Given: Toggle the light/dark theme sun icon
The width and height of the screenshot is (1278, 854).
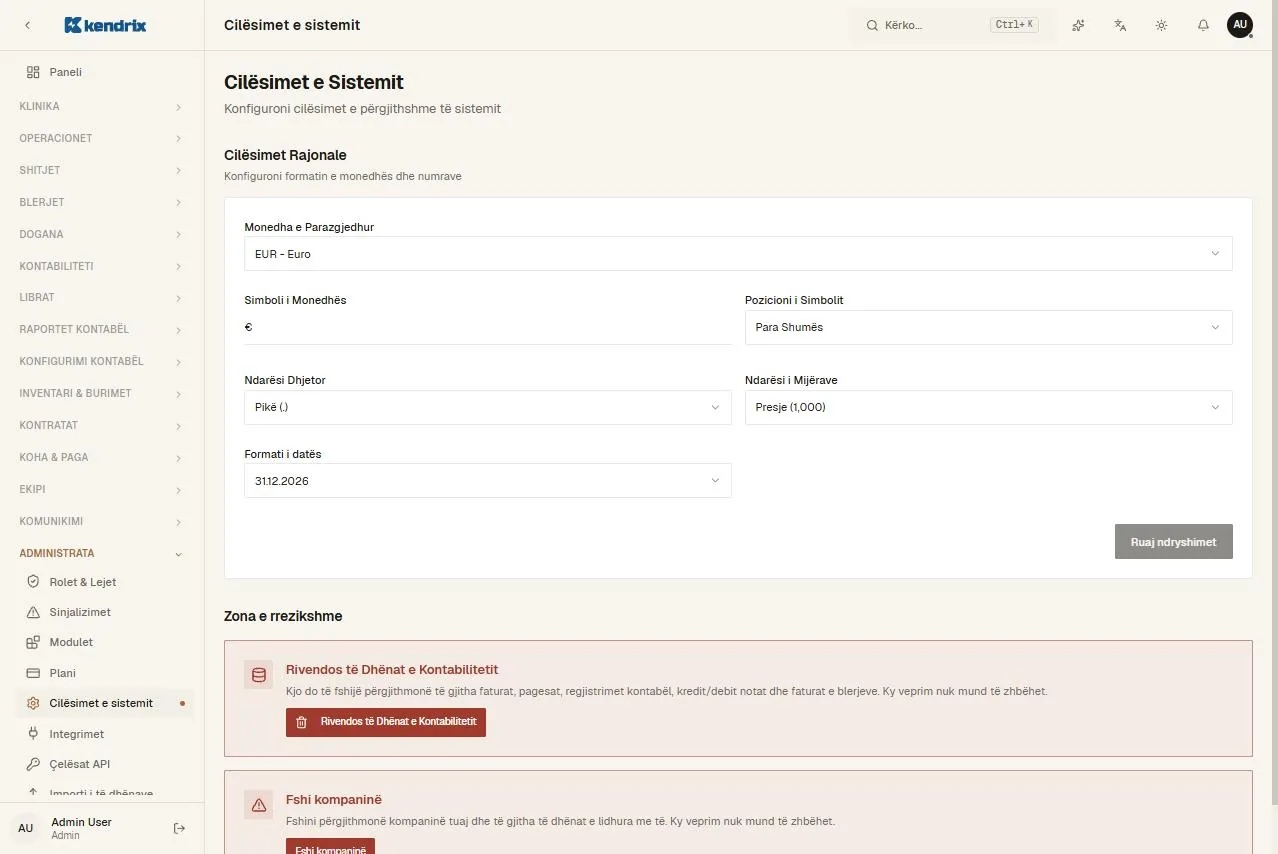Looking at the screenshot, I should (1161, 25).
